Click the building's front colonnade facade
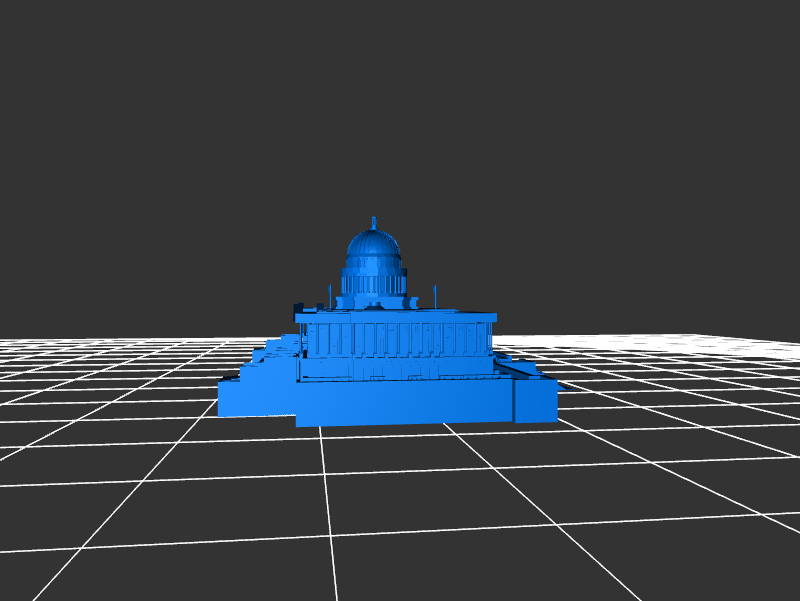The image size is (800, 601). click(x=395, y=340)
